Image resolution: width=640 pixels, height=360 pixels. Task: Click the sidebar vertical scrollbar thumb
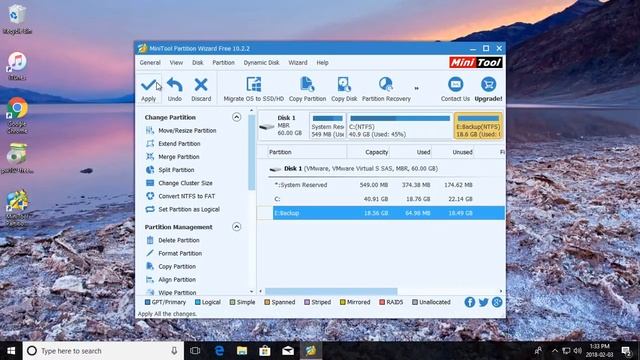click(x=251, y=152)
